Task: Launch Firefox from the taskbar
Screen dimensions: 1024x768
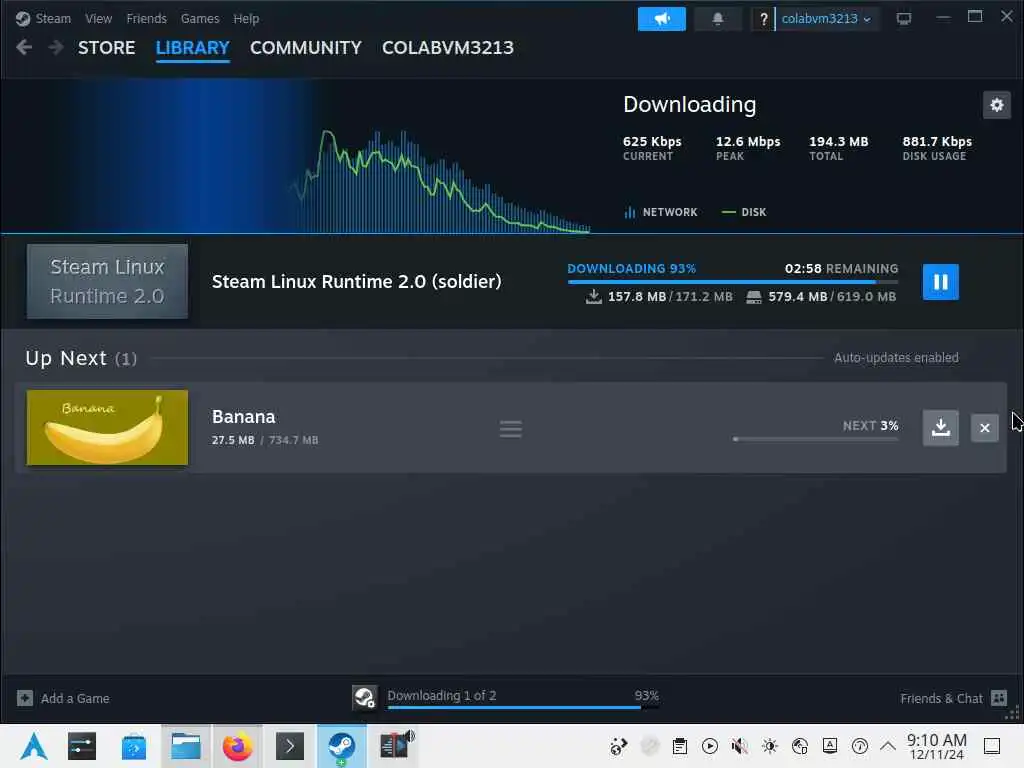Action: 238,746
